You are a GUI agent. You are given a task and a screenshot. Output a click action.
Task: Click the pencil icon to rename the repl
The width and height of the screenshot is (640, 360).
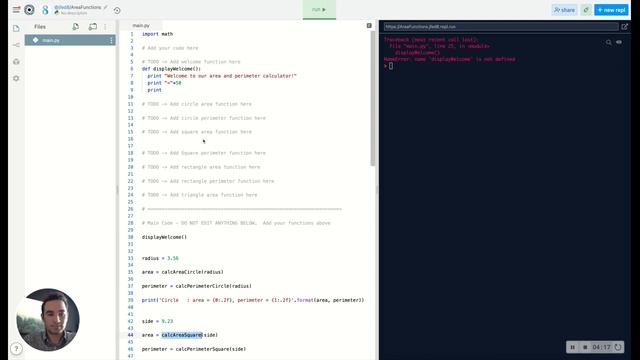106,7
